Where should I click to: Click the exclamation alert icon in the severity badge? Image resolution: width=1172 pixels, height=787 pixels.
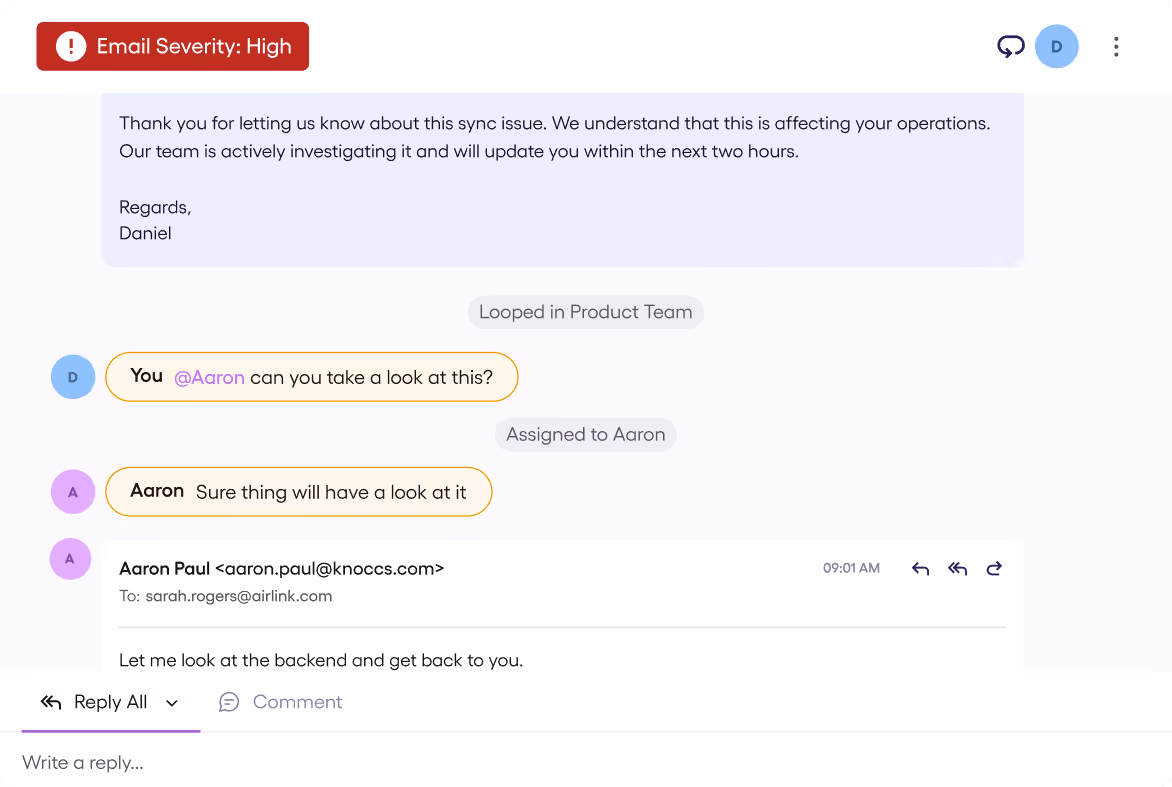tap(71, 46)
